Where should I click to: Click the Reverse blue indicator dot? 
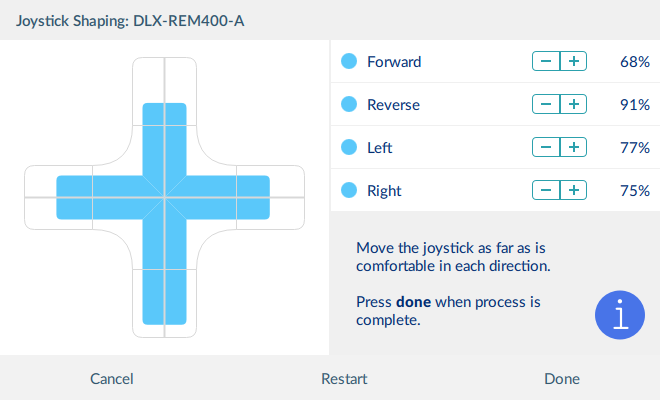click(349, 104)
